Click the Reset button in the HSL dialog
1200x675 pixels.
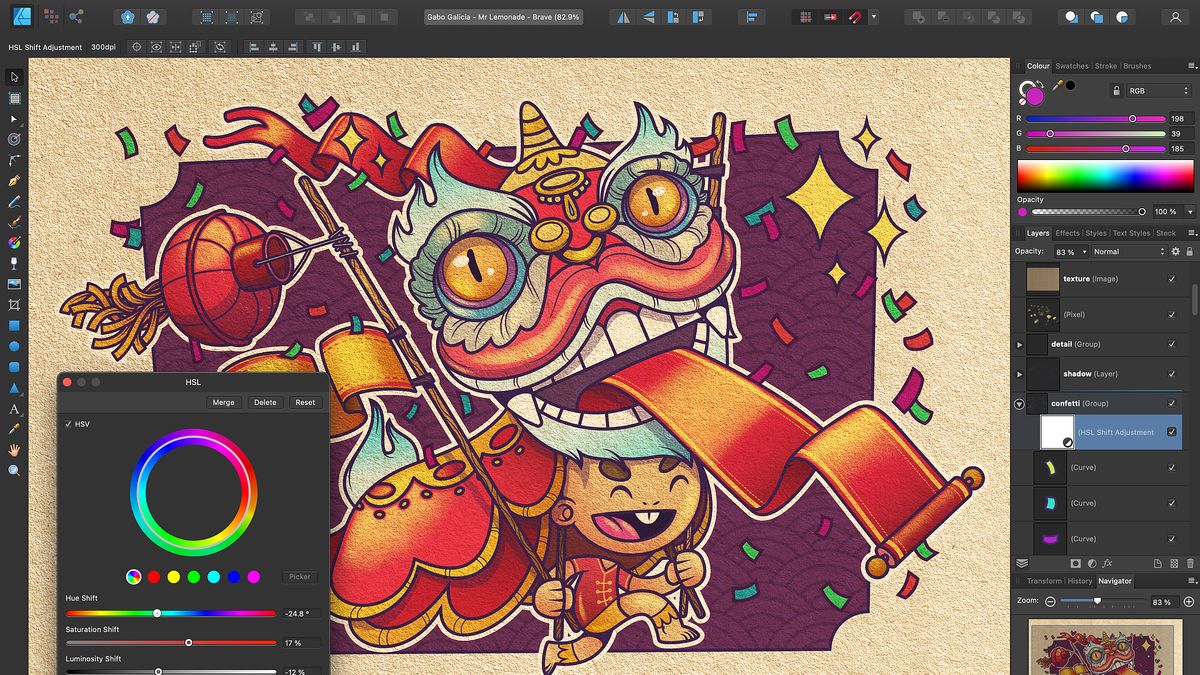click(x=305, y=402)
